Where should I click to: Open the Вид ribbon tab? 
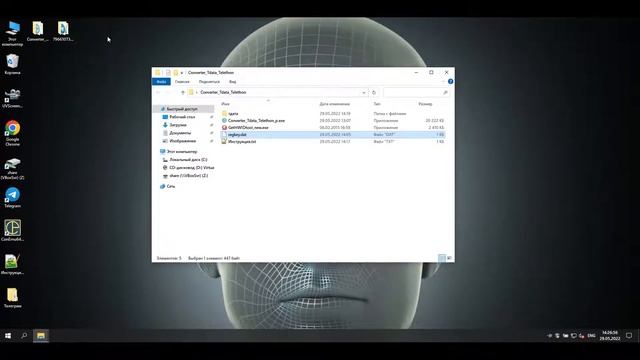click(232, 82)
